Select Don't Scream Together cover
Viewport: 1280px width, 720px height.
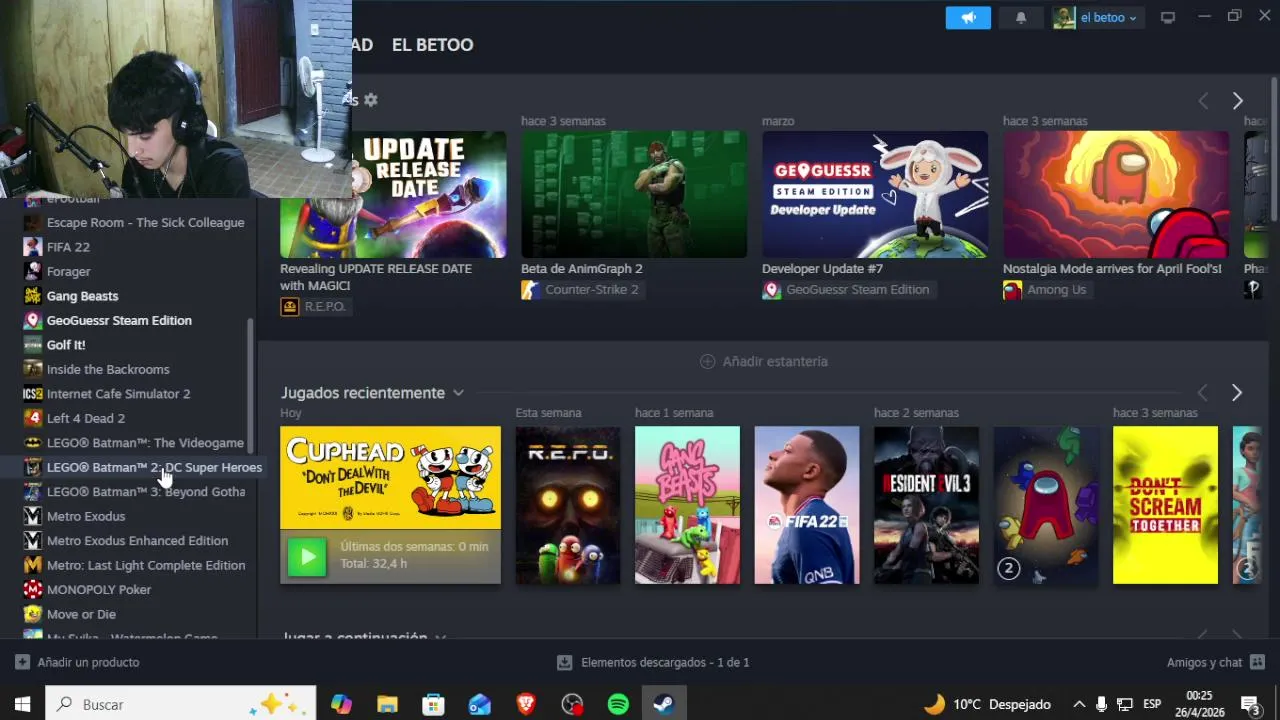1165,505
